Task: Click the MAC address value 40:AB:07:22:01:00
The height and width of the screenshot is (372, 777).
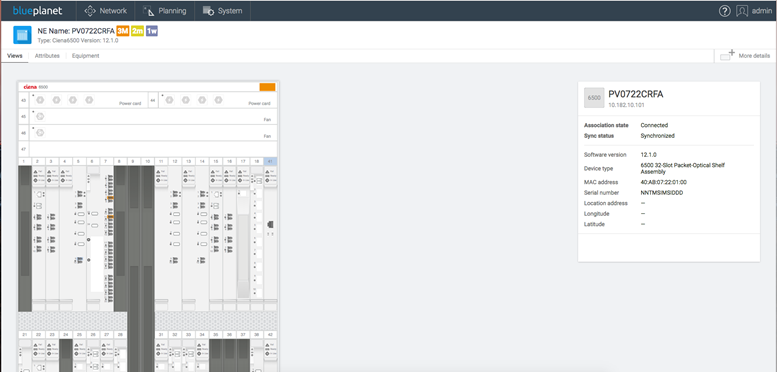Action: pyautogui.click(x=664, y=182)
